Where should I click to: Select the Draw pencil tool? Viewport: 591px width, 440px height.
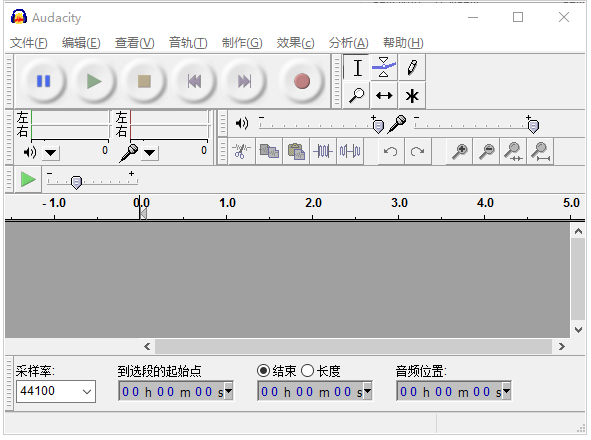coord(412,67)
